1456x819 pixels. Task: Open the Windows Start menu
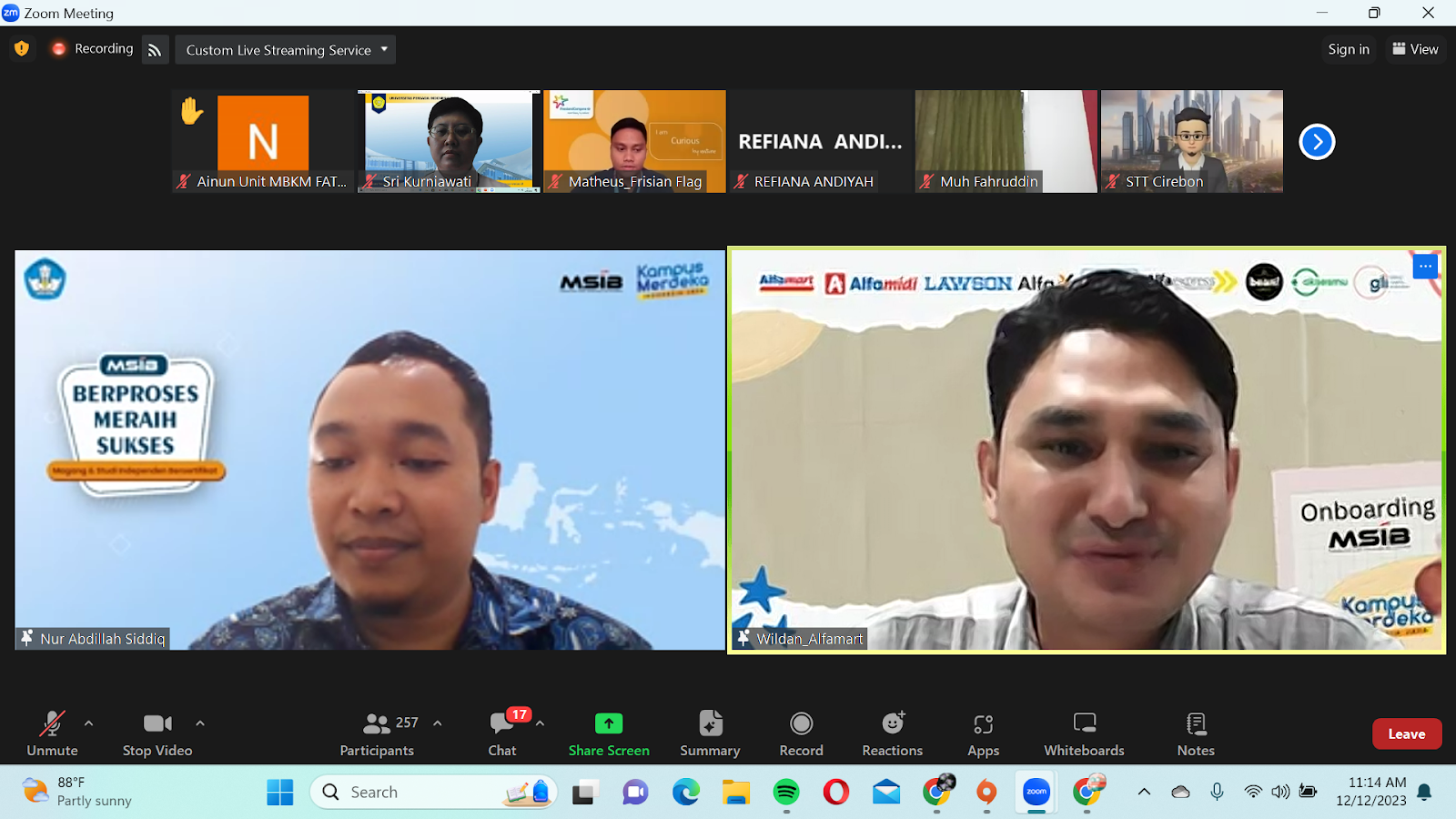[280, 793]
